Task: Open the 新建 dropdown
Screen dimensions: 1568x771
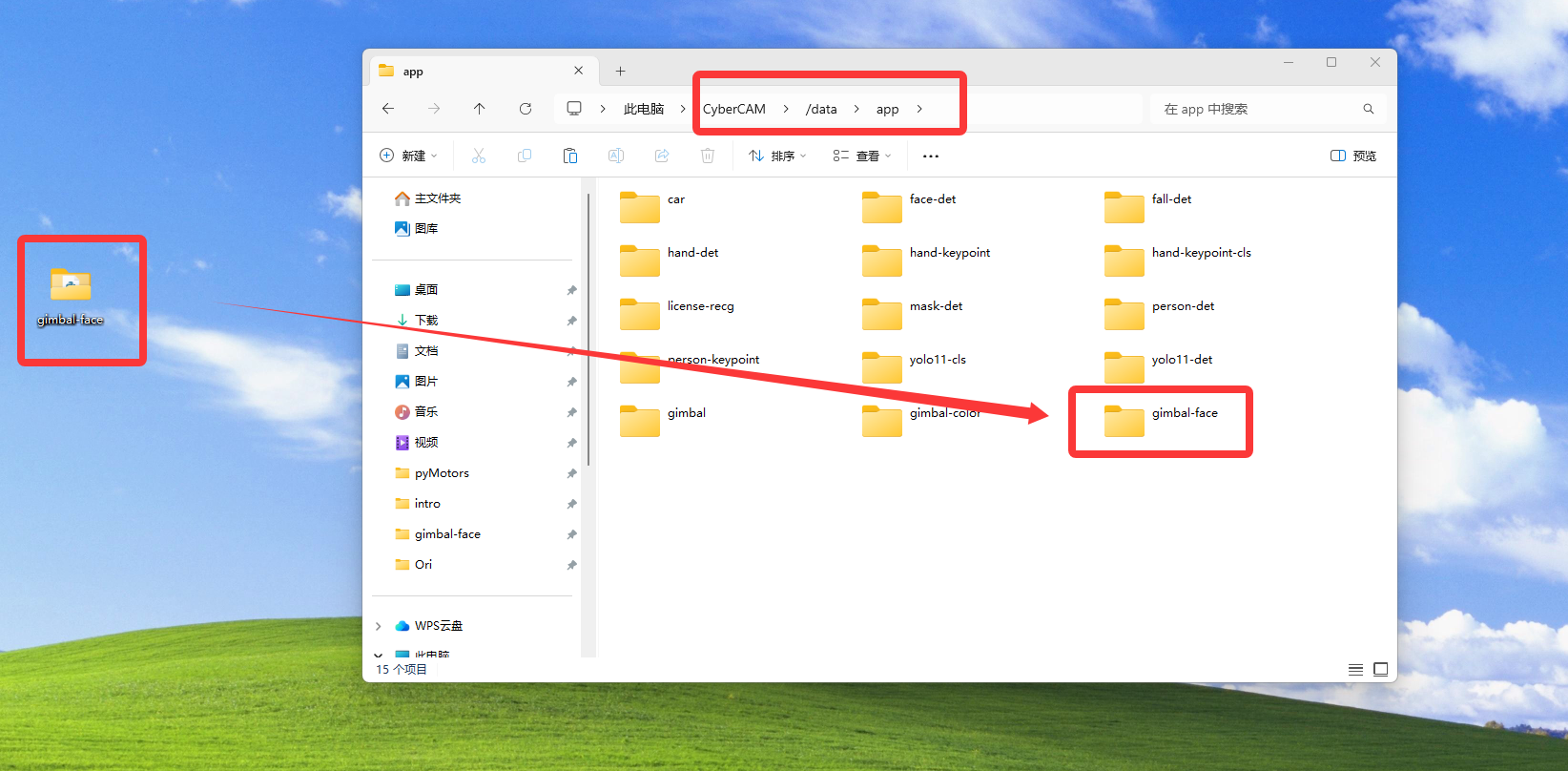Action: [408, 156]
